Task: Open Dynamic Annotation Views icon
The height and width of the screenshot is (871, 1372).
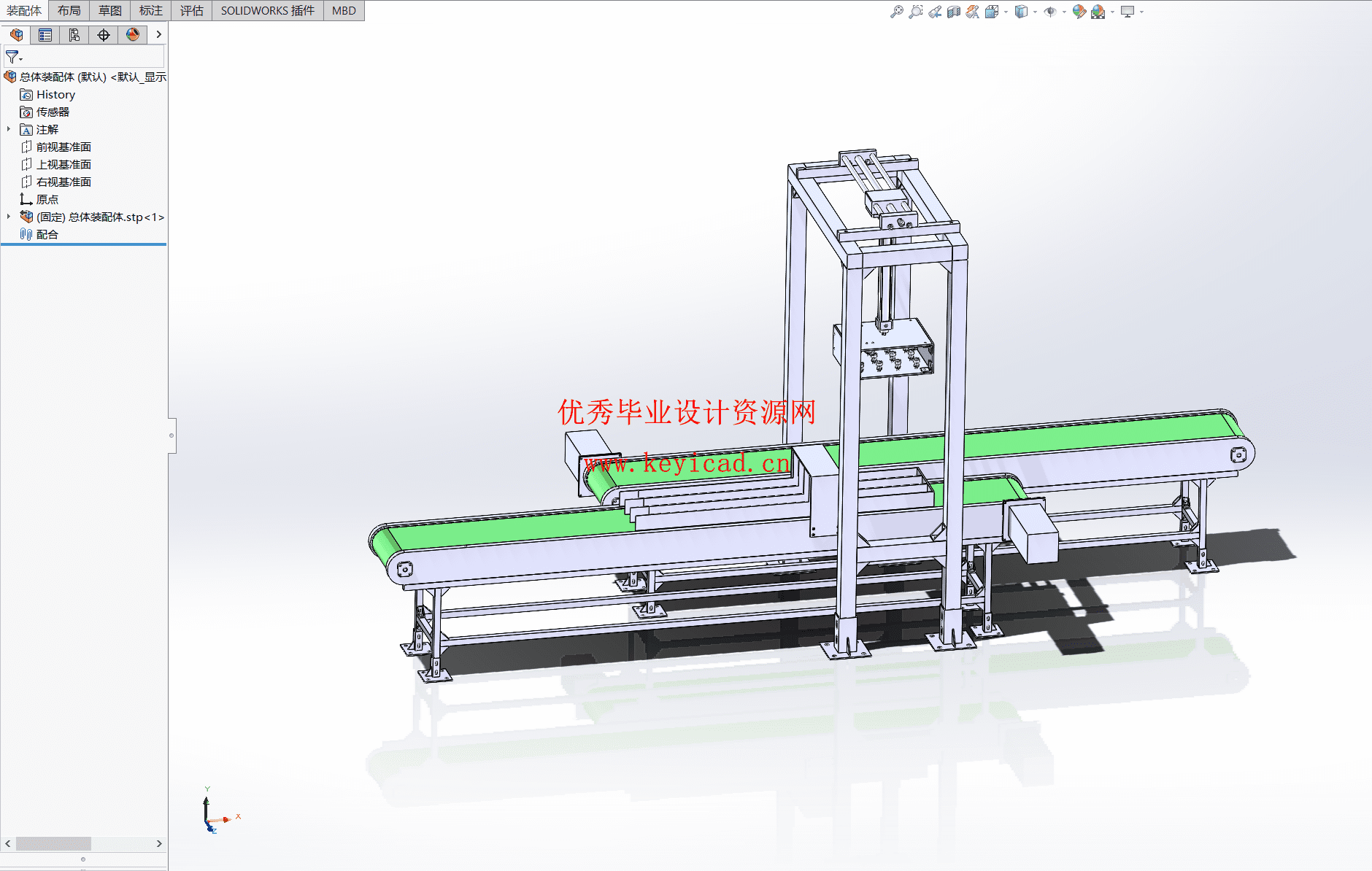Action: (973, 12)
